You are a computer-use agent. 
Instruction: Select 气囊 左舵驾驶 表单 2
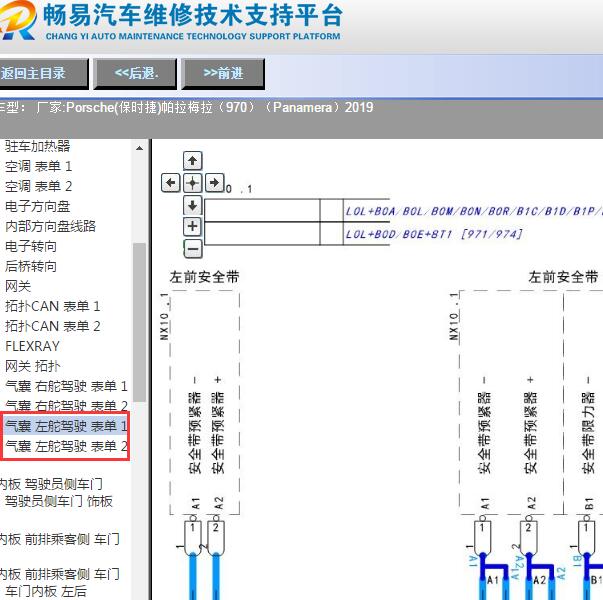tap(66, 446)
